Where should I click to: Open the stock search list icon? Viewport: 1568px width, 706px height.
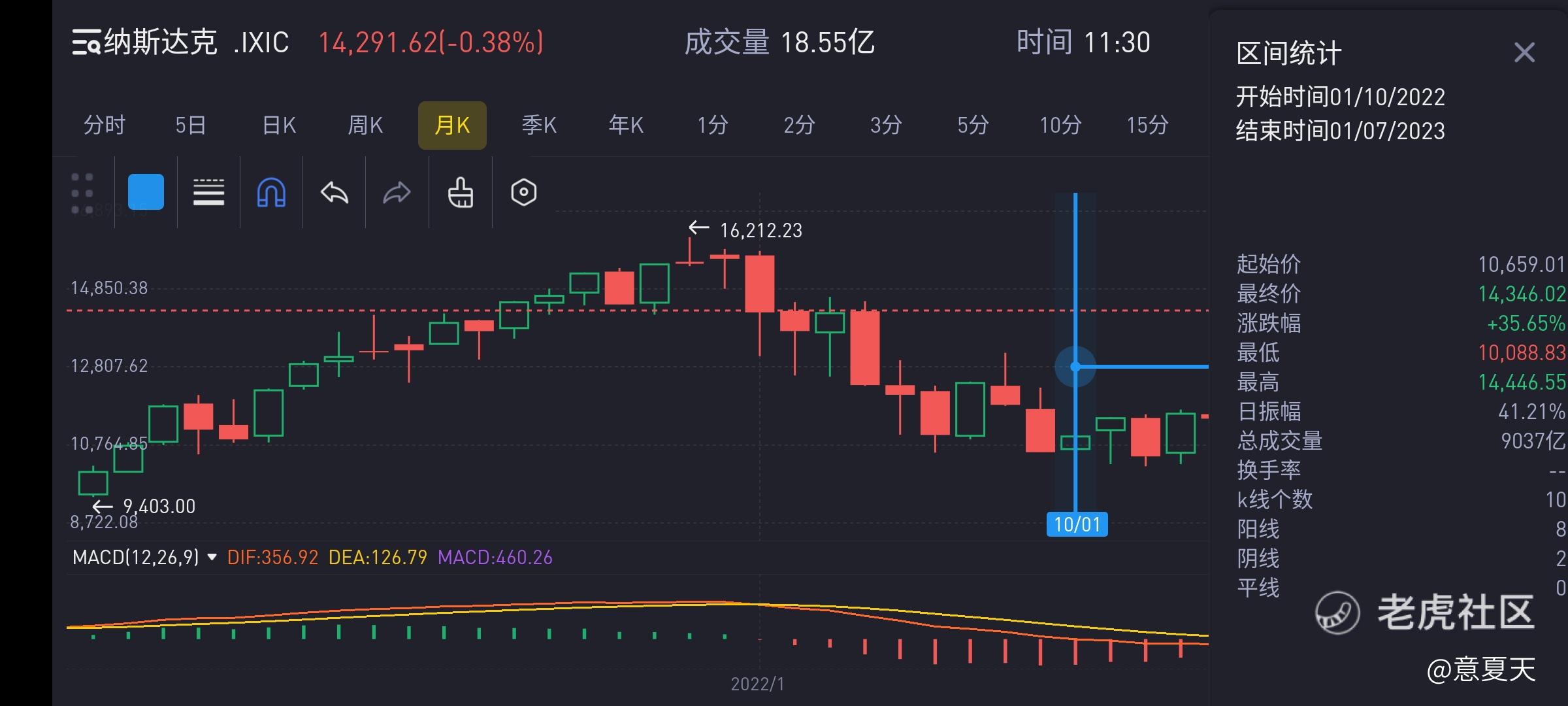(86, 43)
